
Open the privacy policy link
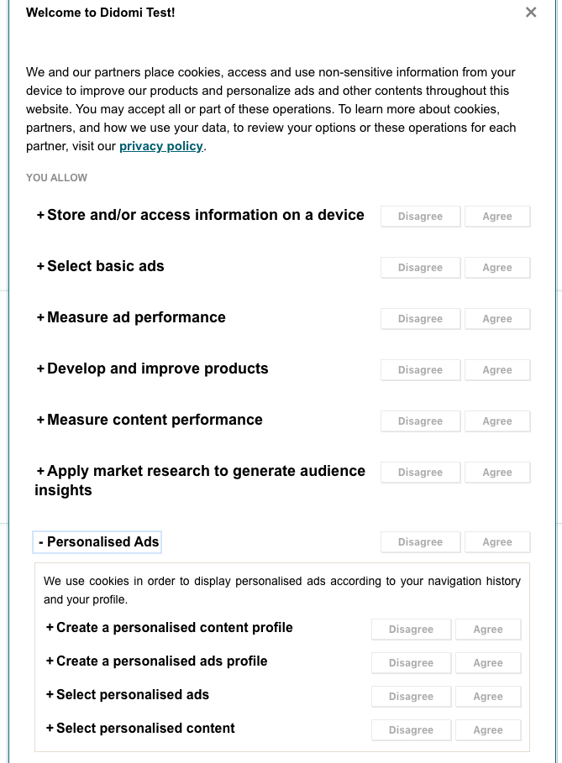(x=161, y=146)
